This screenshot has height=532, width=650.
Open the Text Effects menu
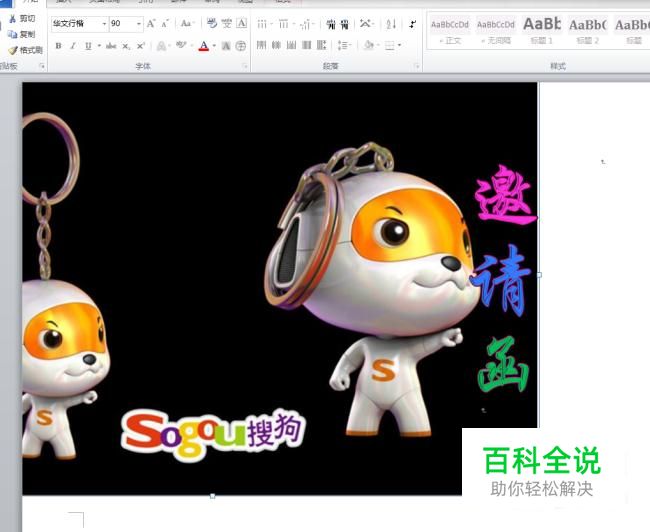pyautogui.click(x=162, y=46)
